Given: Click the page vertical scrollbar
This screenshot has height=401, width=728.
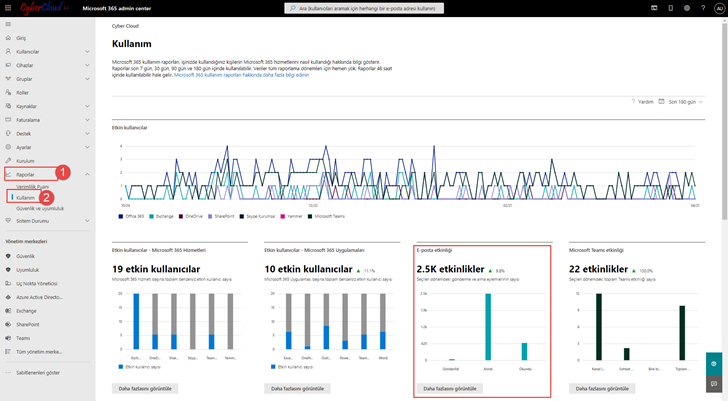Looking at the screenshot, I should coord(724,121).
